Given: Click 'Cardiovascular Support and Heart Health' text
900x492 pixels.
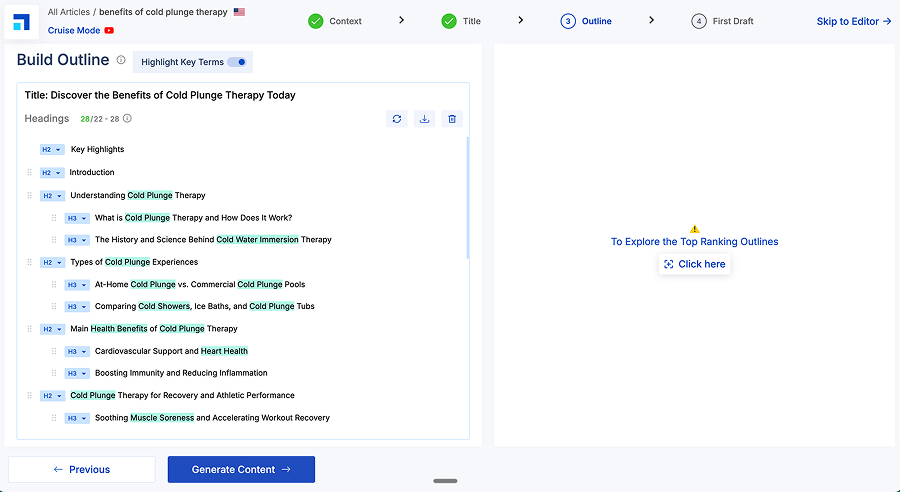Looking at the screenshot, I should coord(171,351).
